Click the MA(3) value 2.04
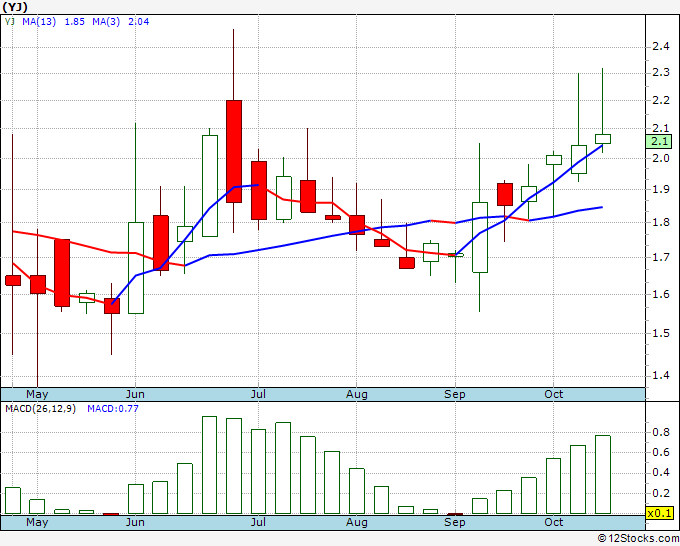 [x=138, y=22]
